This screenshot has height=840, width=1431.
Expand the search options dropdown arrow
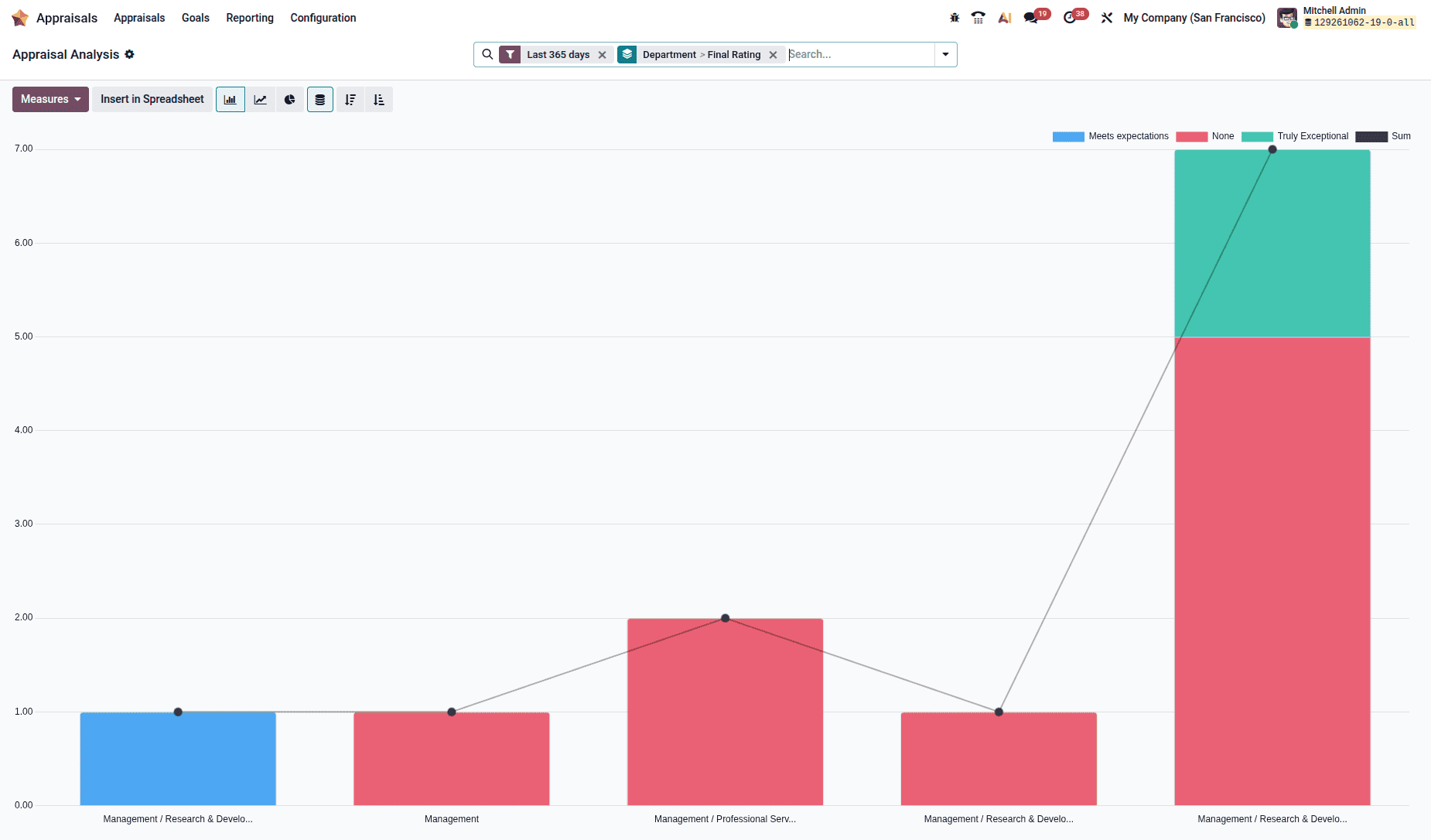pos(945,54)
